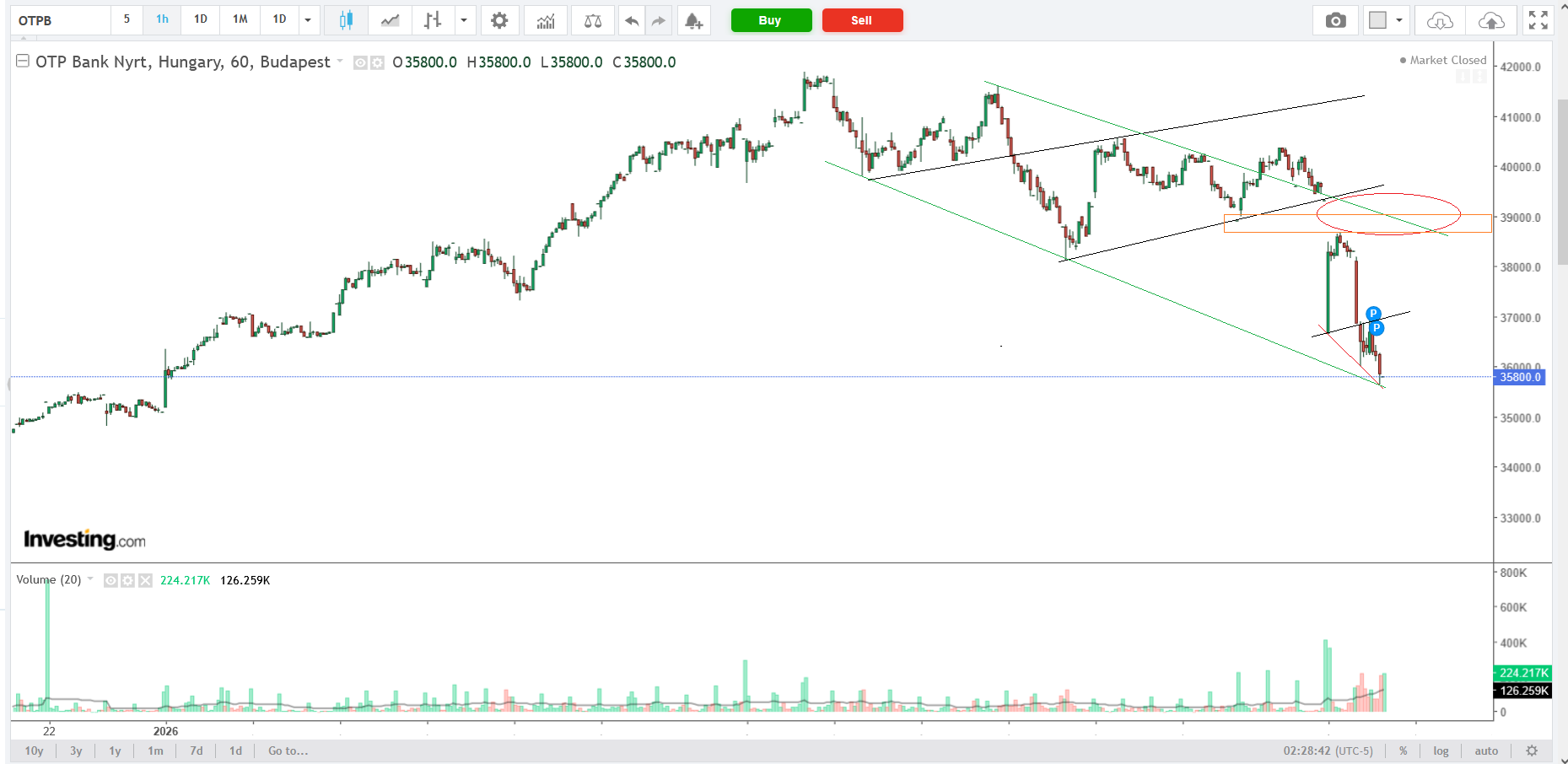1568x764 pixels.
Task: Toggle visibility of the Volume indicator
Action: 110,580
